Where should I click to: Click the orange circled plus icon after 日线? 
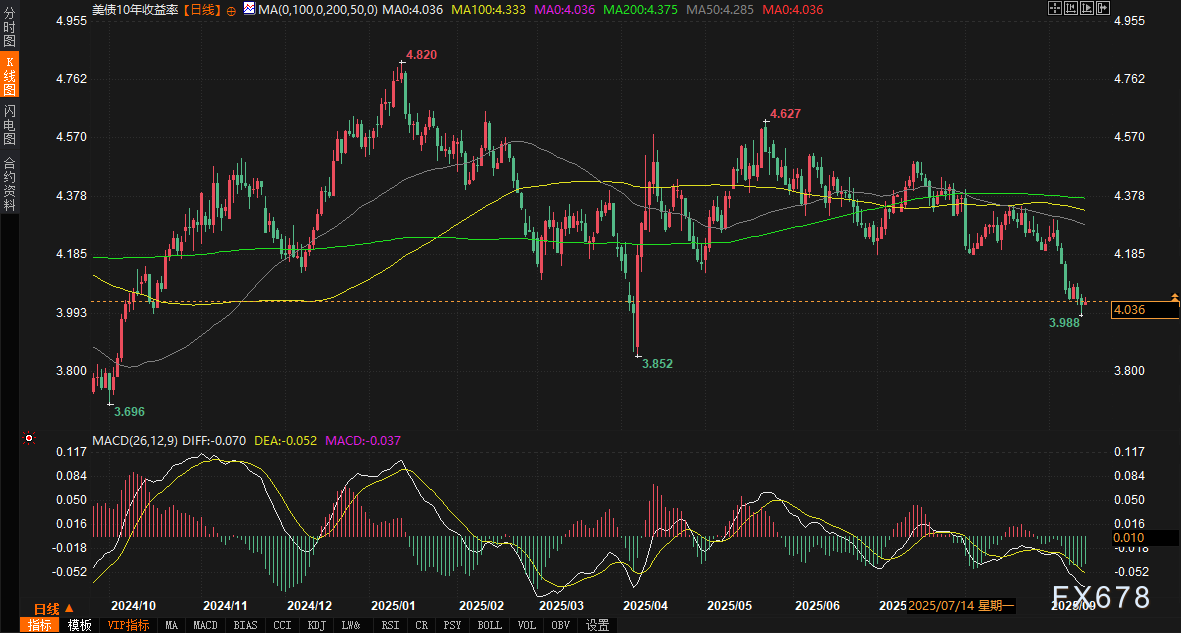click(232, 9)
